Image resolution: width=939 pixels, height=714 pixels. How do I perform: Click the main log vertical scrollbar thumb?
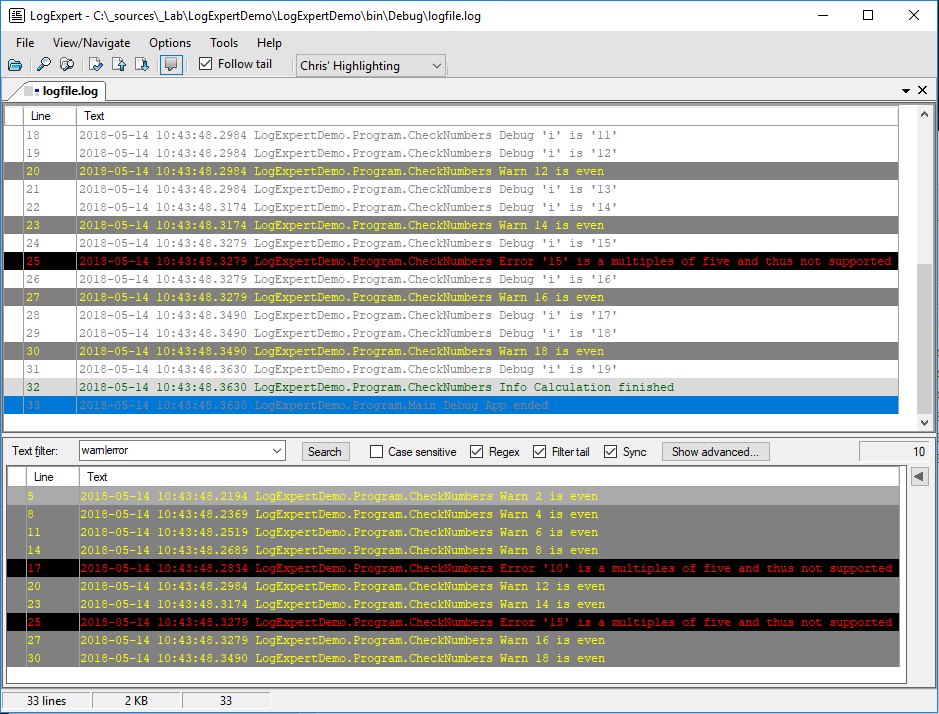pyautogui.click(x=924, y=338)
